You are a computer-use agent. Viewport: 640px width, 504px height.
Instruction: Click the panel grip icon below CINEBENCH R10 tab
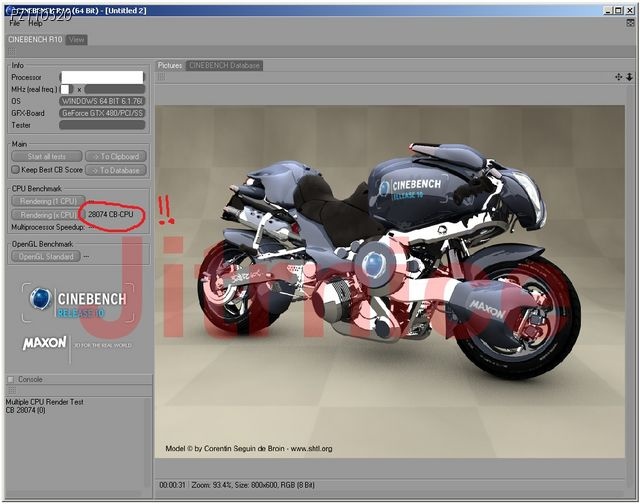[x=11, y=51]
